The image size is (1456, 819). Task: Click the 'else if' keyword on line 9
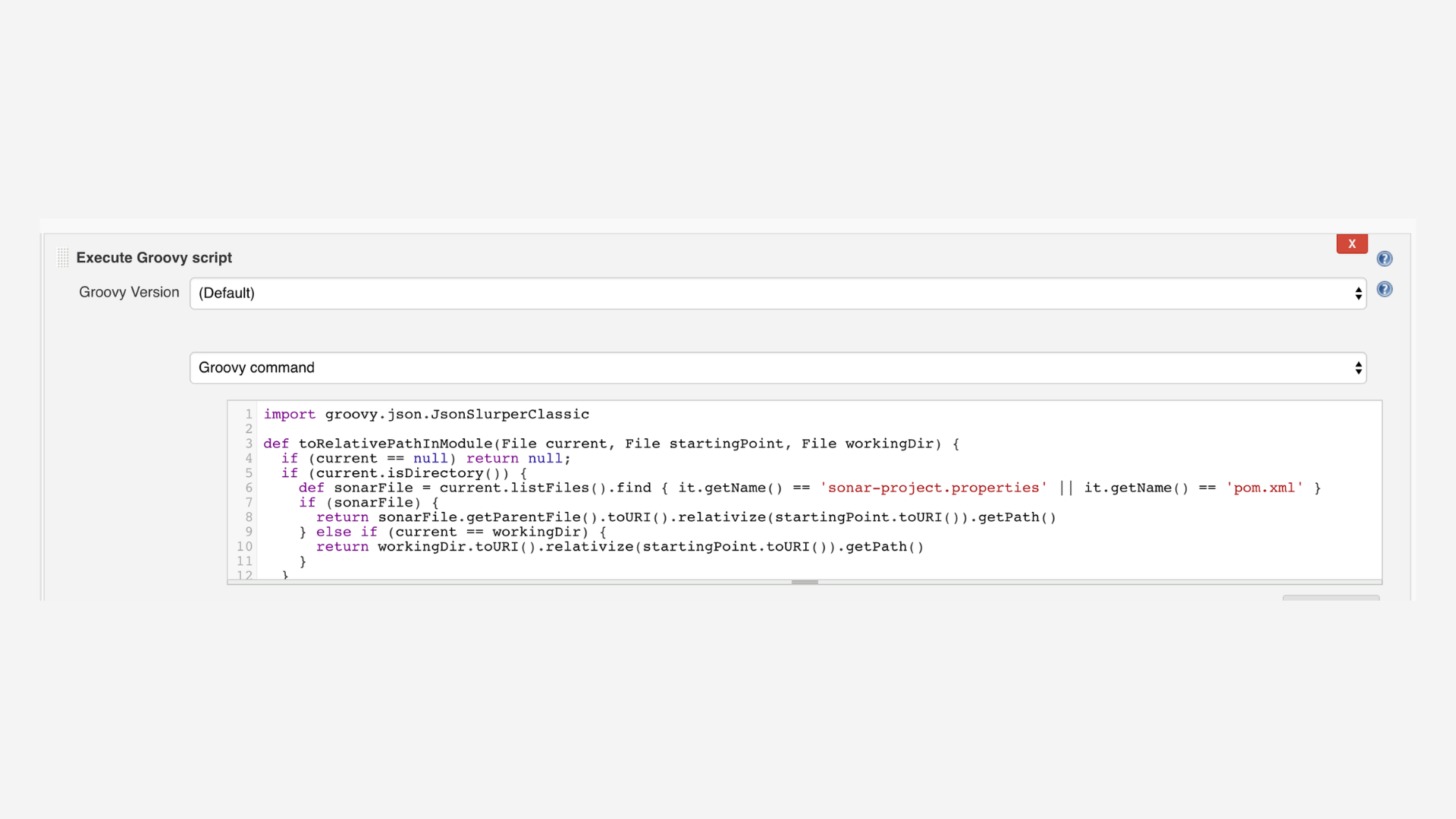click(346, 532)
